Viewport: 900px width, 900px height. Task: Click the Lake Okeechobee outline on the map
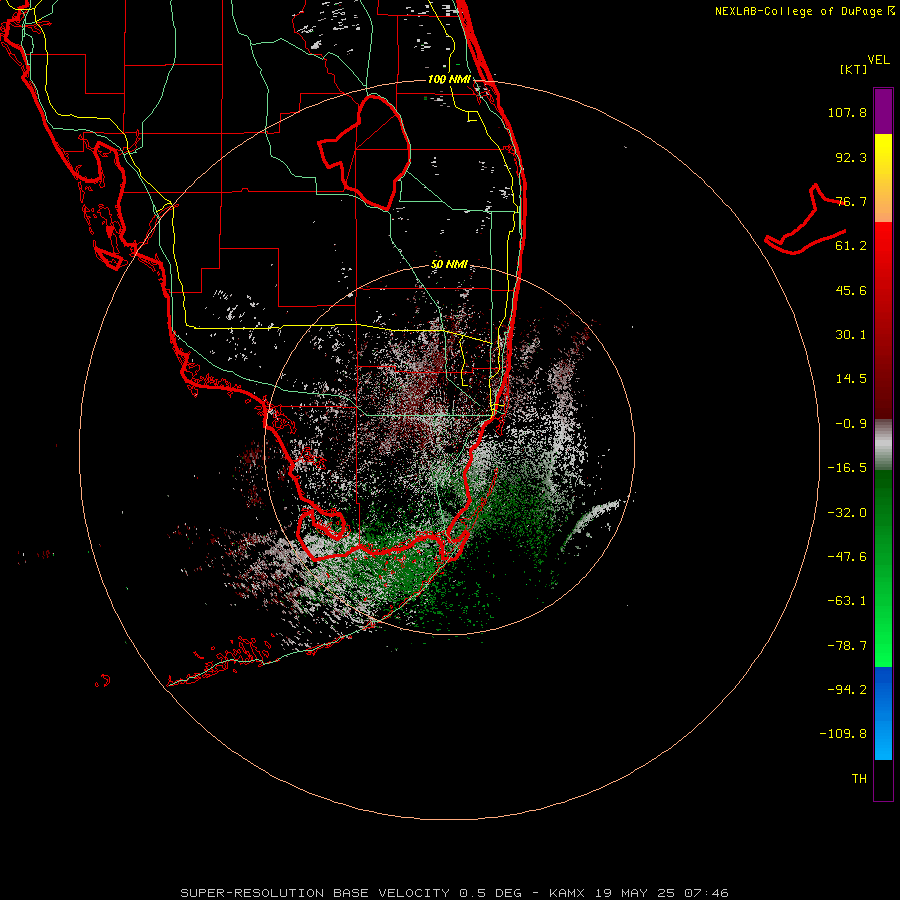point(364,152)
